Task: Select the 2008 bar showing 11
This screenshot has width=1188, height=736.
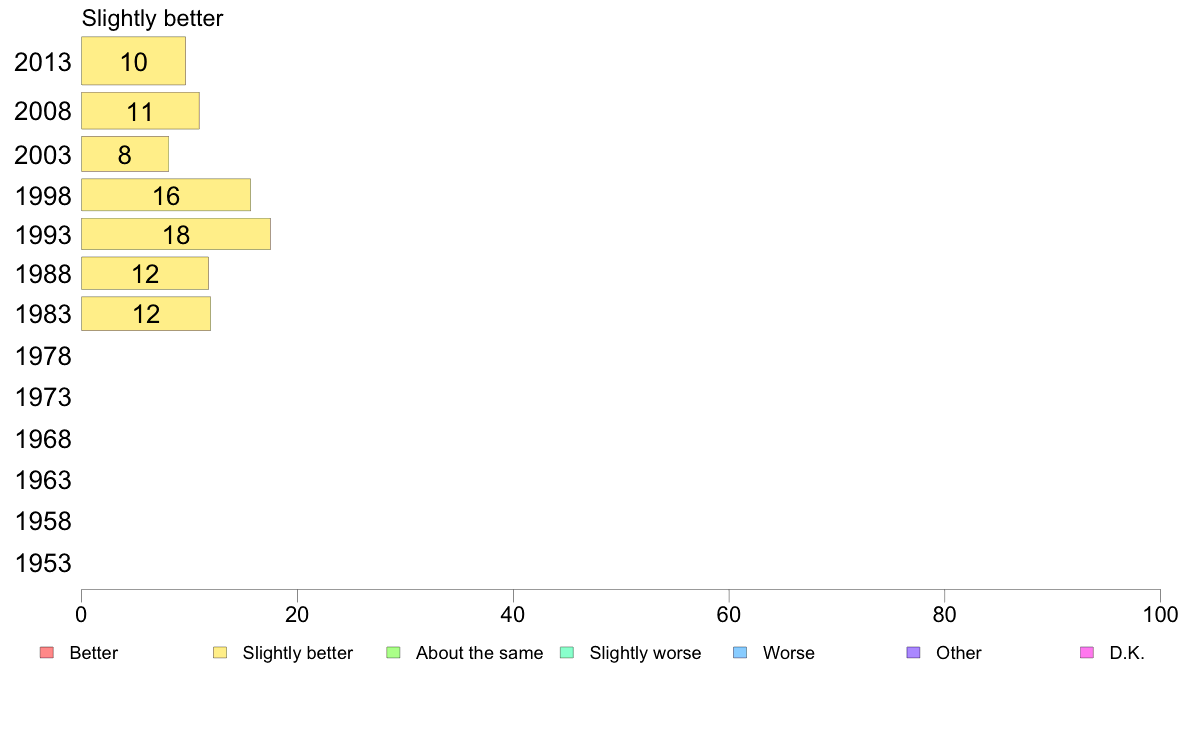Action: [140, 111]
